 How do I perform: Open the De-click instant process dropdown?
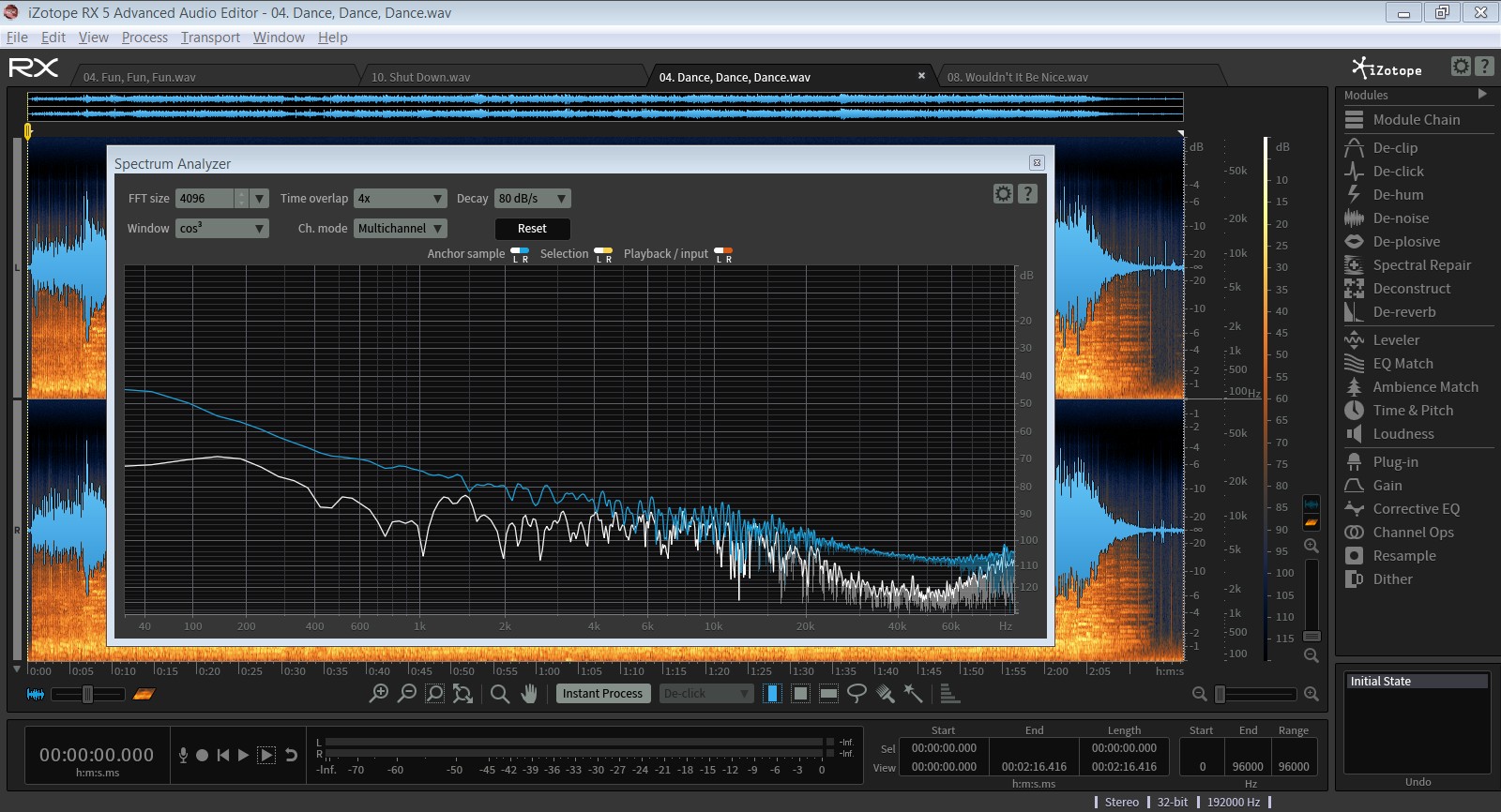pos(706,694)
